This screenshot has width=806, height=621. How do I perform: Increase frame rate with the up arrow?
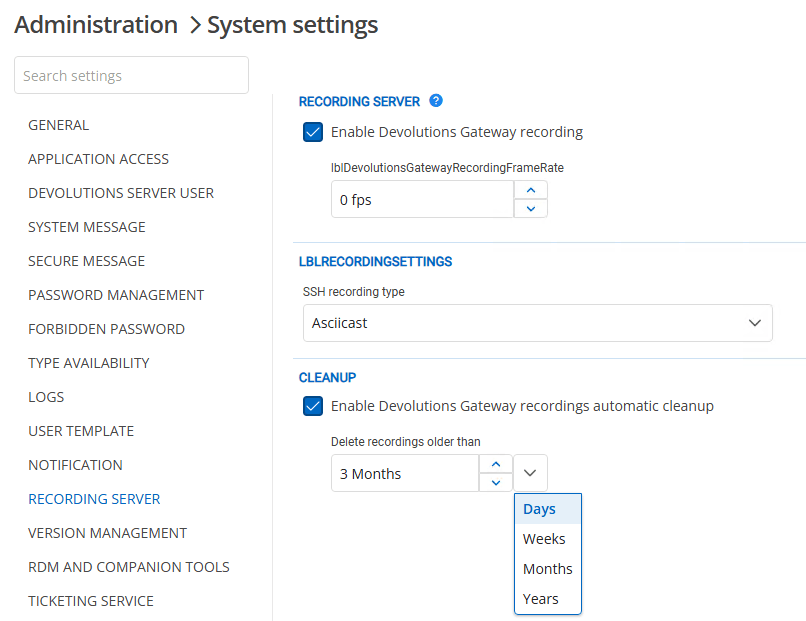(530, 190)
